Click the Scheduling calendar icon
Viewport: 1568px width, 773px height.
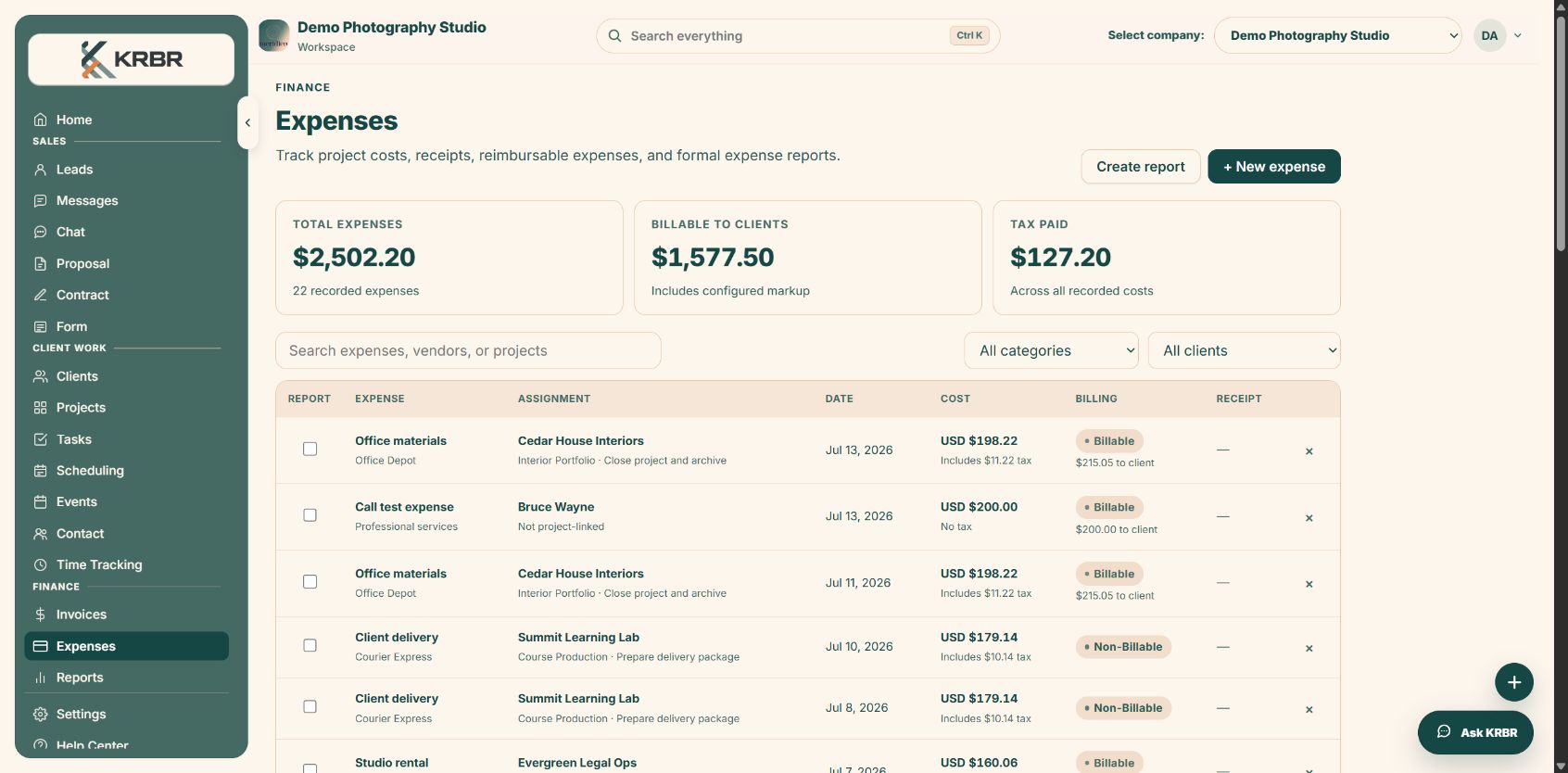[41, 471]
